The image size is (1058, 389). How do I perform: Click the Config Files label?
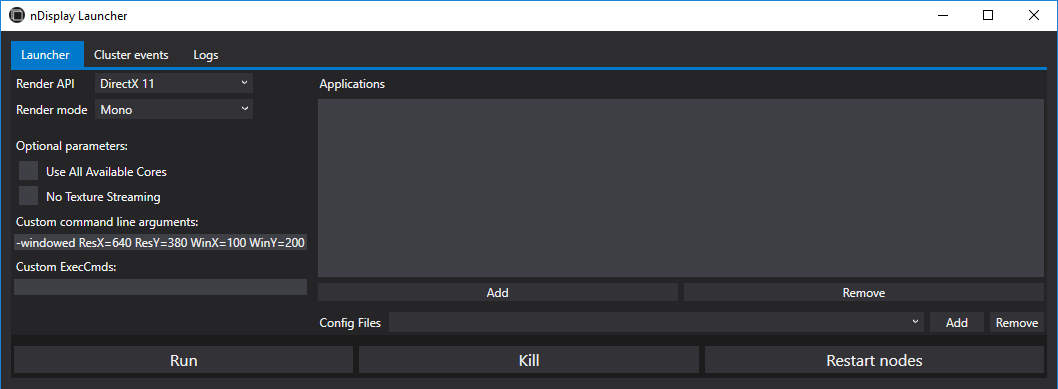[x=350, y=323]
